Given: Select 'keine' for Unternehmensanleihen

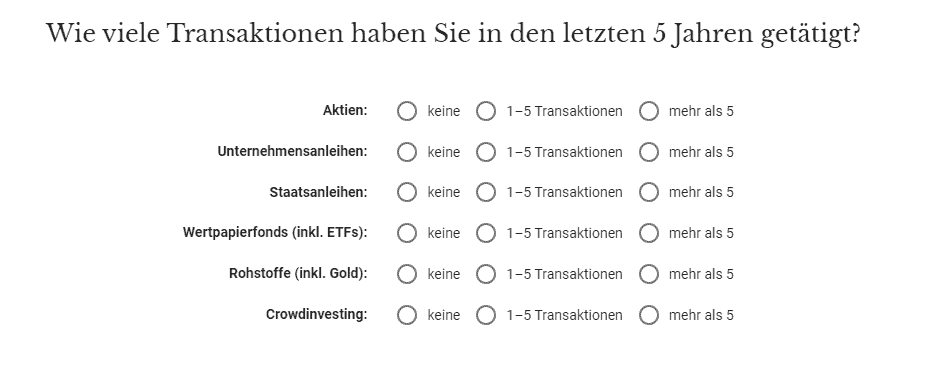Looking at the screenshot, I should (x=407, y=152).
